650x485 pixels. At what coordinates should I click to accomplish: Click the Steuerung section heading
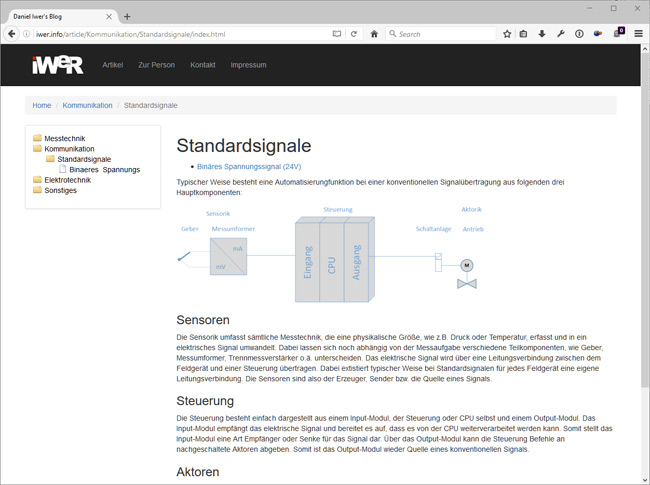point(205,401)
